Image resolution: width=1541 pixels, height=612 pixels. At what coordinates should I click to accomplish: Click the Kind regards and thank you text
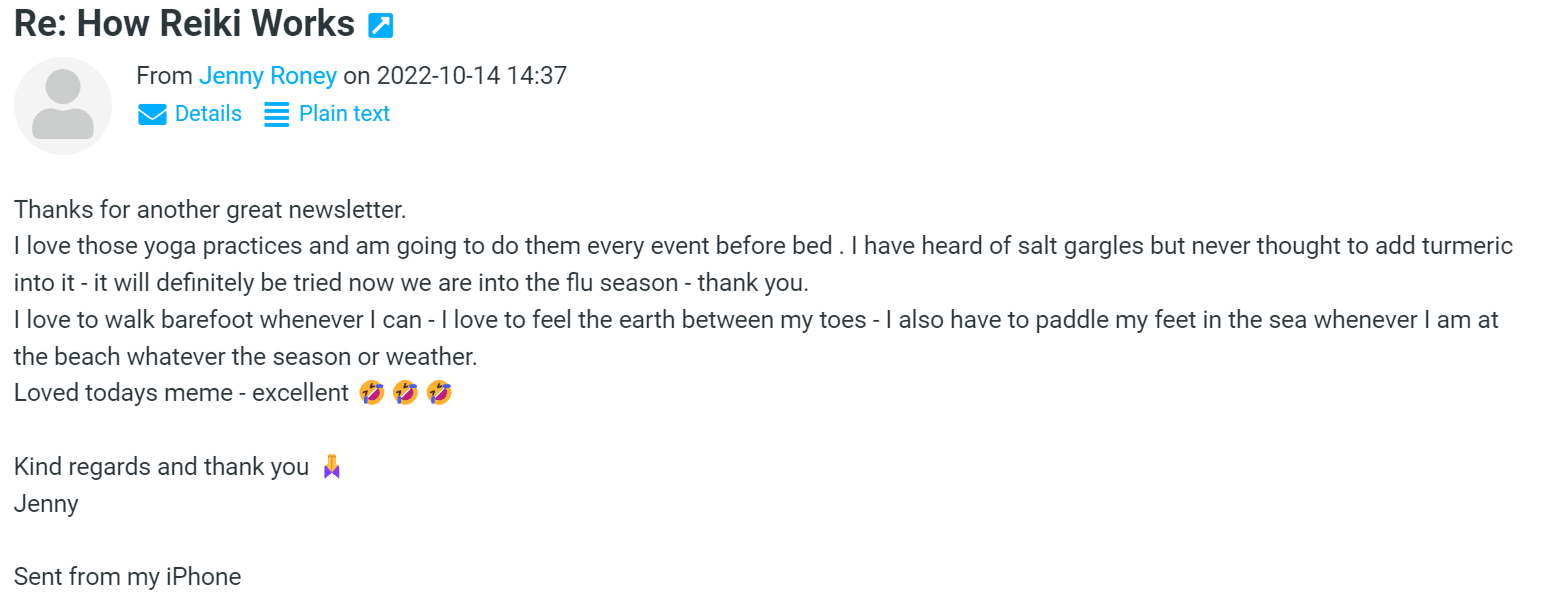tap(161, 467)
